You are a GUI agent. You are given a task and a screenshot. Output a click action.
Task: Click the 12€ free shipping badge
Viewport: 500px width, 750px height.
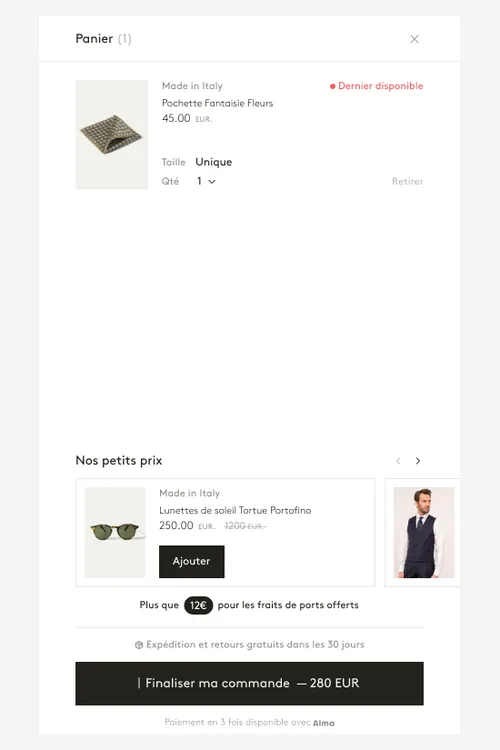click(x=198, y=605)
